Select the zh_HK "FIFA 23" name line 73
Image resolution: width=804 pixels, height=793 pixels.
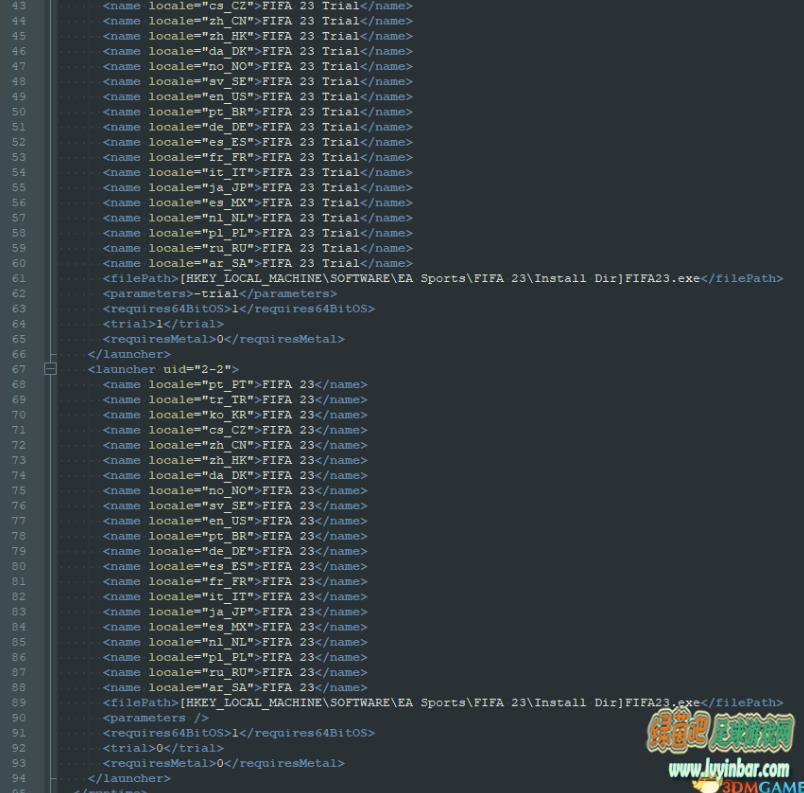pos(235,460)
